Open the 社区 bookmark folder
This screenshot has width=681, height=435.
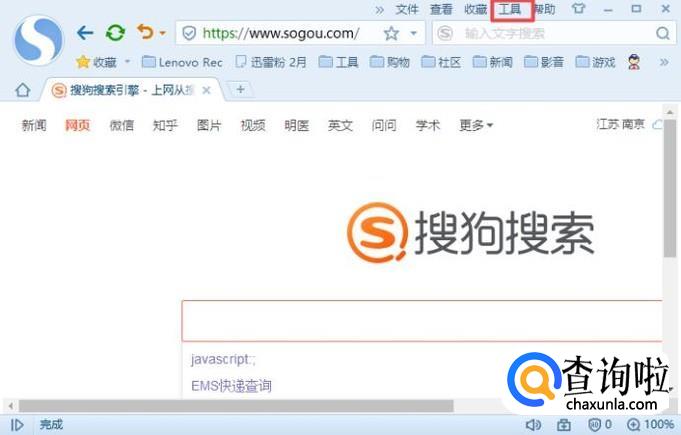(441, 63)
